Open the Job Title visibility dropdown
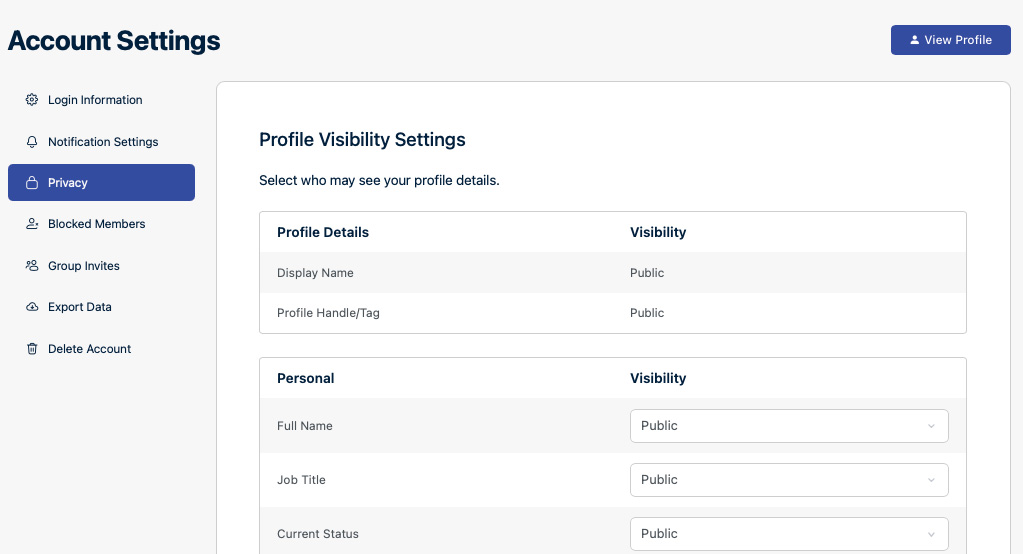The width and height of the screenshot is (1023, 554). (789, 480)
